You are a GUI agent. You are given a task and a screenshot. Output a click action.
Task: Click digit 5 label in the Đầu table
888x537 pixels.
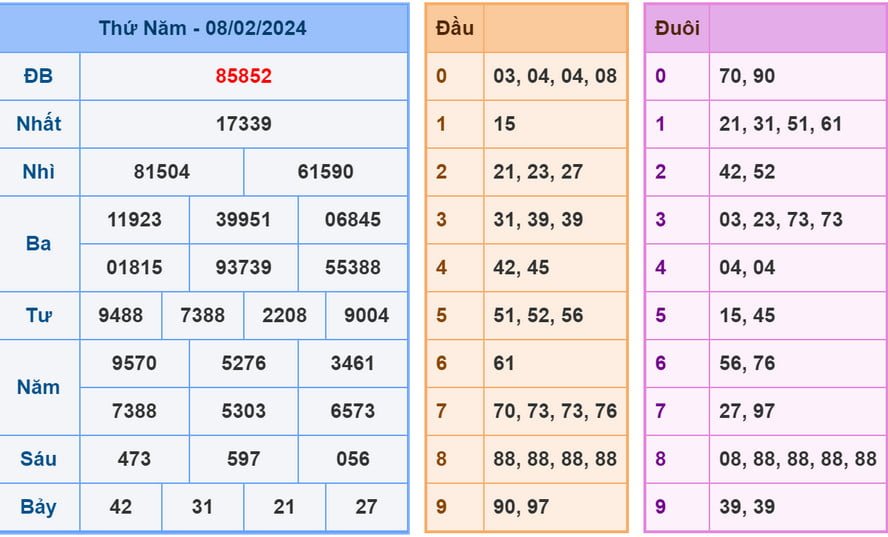pyautogui.click(x=442, y=316)
